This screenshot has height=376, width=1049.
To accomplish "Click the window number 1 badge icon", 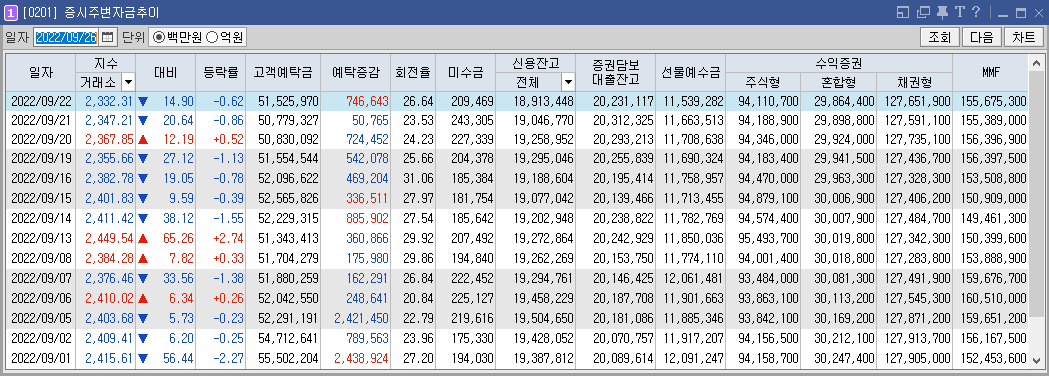I will point(11,12).
